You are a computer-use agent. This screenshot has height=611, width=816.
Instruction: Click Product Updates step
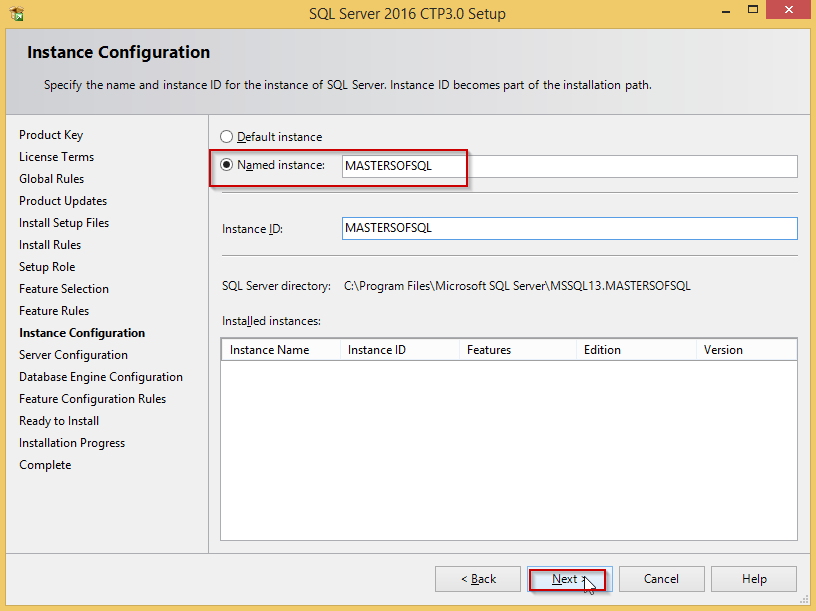coord(63,201)
